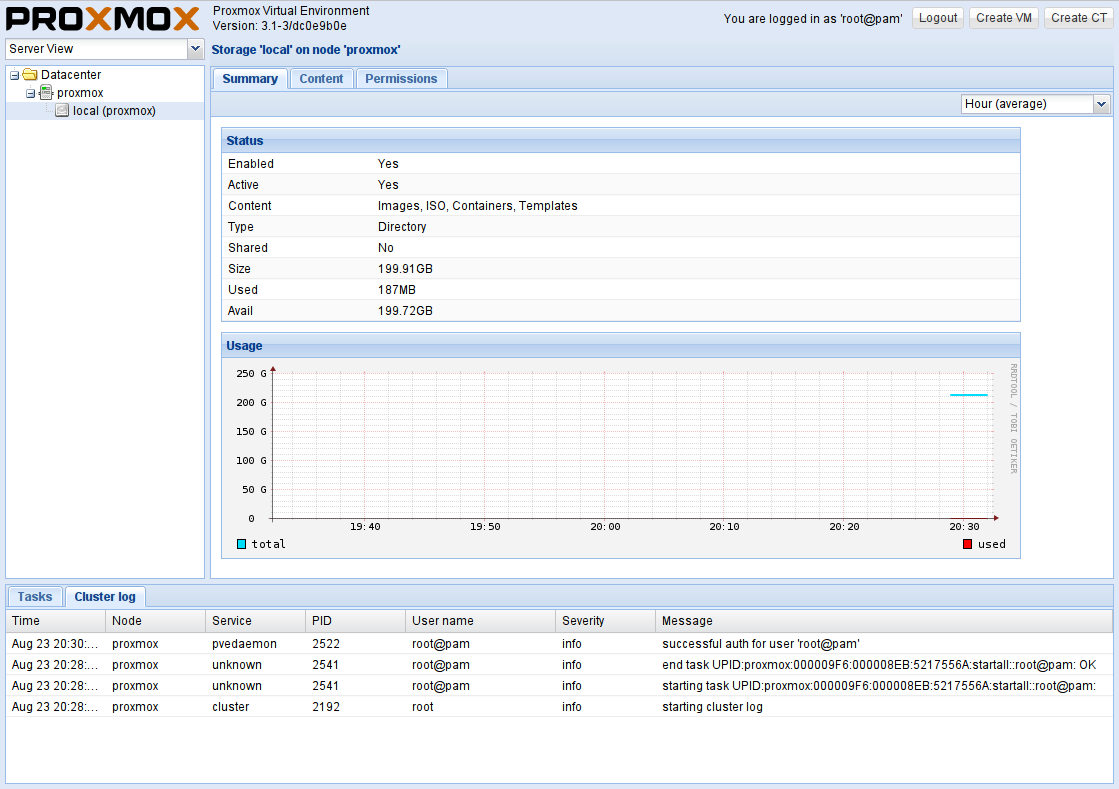The height and width of the screenshot is (789, 1119).
Task: Sort by the Severity column header
Action: 606,621
